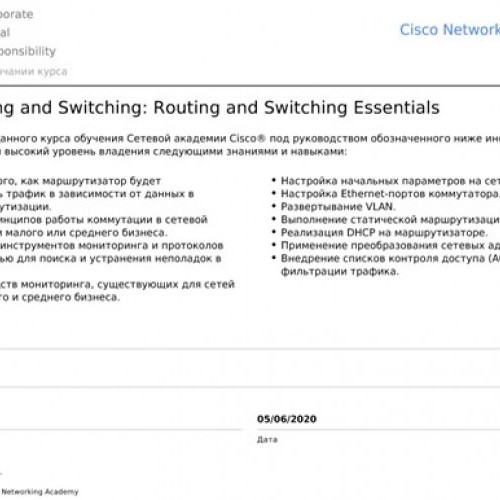500x500 pixels.
Task: Select the Настройка Ethernet-портов коммутатора bullet
Action: click(390, 194)
